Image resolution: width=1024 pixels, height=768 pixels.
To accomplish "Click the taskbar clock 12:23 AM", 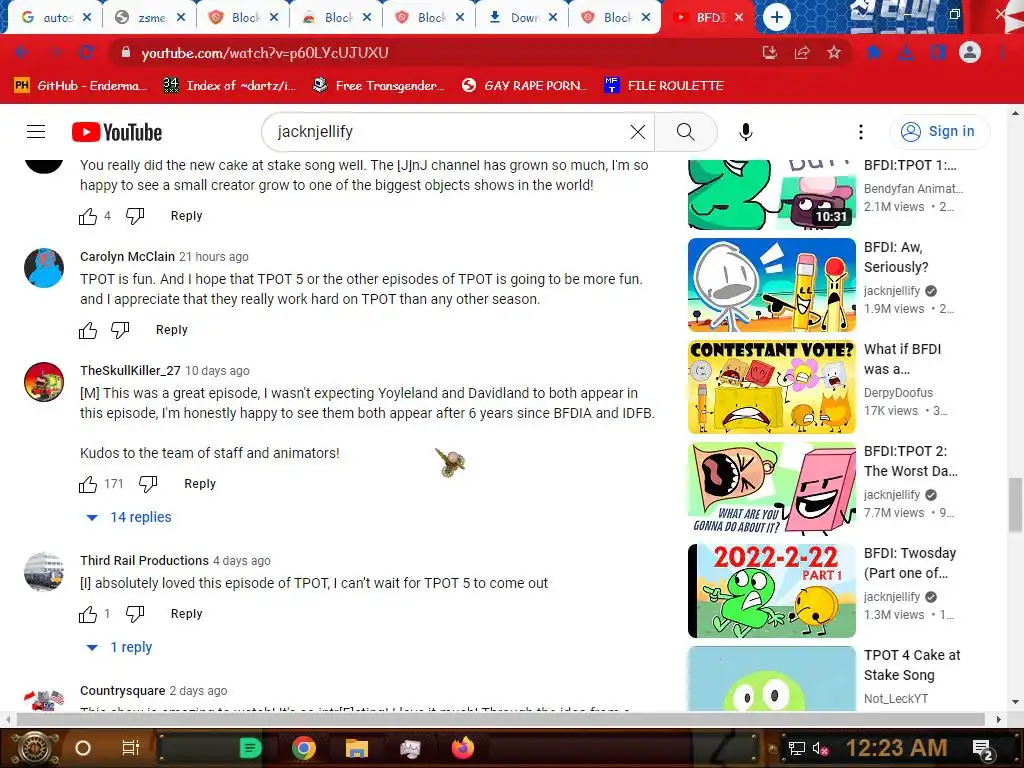I will click(x=896, y=748).
